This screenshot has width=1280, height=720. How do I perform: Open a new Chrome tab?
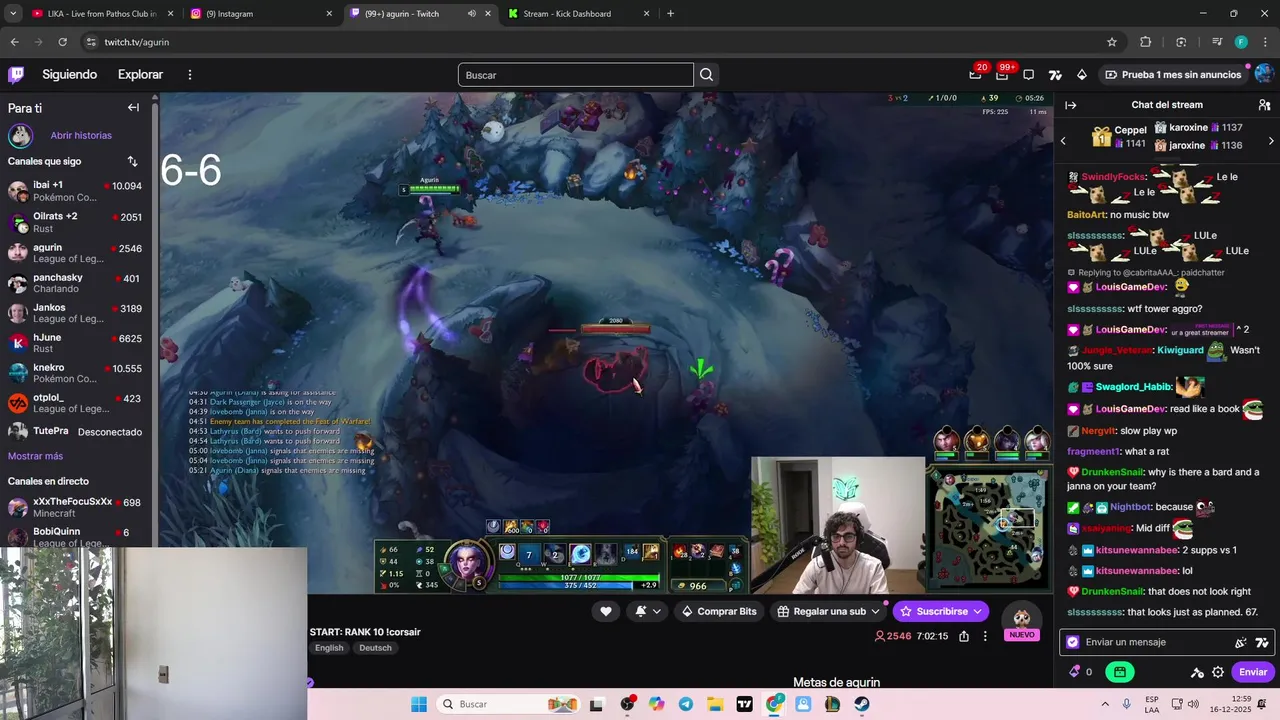(x=670, y=14)
